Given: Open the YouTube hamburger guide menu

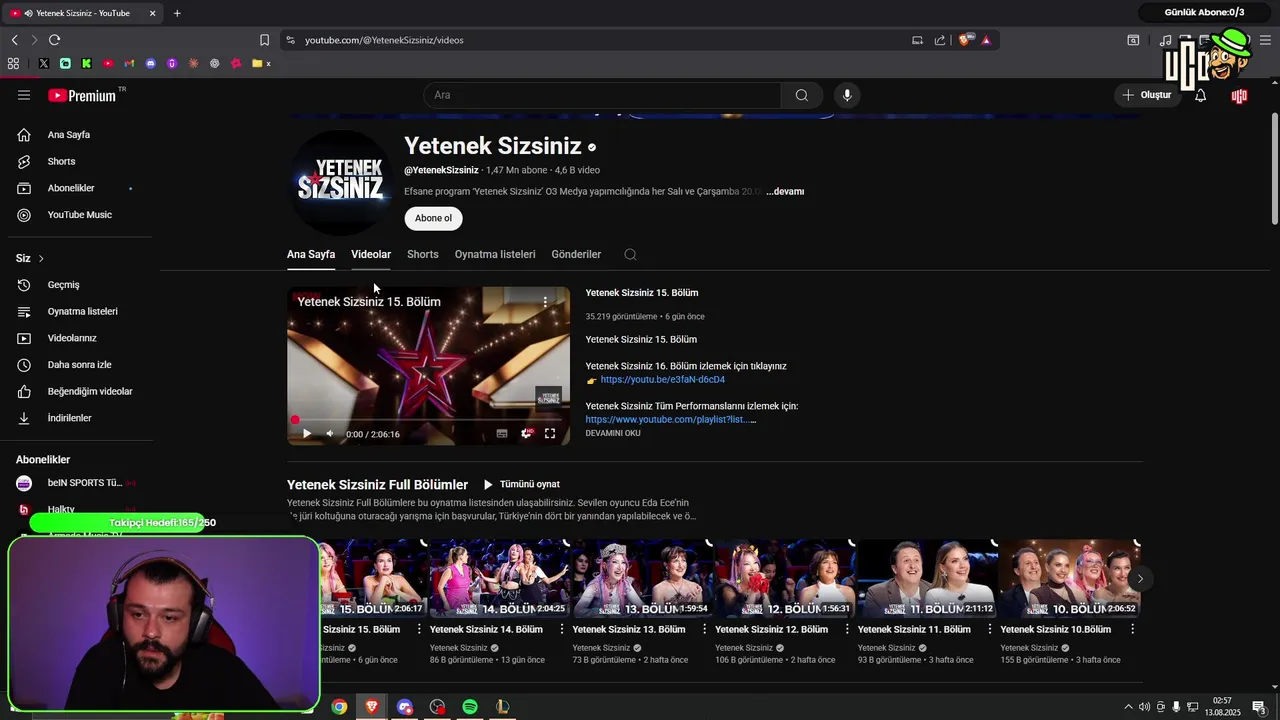Looking at the screenshot, I should click(24, 95).
